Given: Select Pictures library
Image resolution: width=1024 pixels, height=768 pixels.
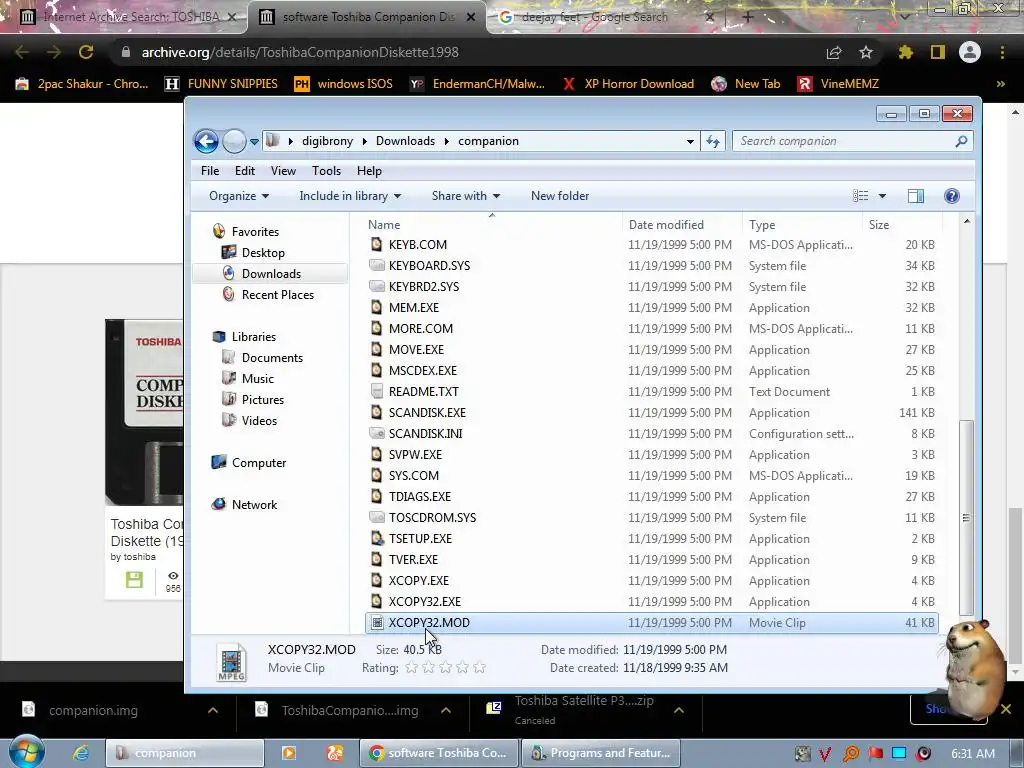Looking at the screenshot, I should [x=263, y=400].
